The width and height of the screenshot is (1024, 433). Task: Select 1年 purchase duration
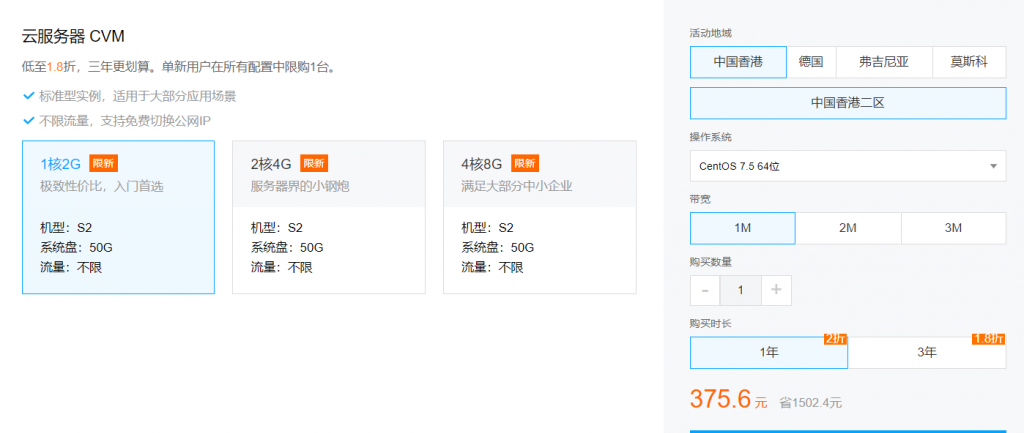coord(769,353)
